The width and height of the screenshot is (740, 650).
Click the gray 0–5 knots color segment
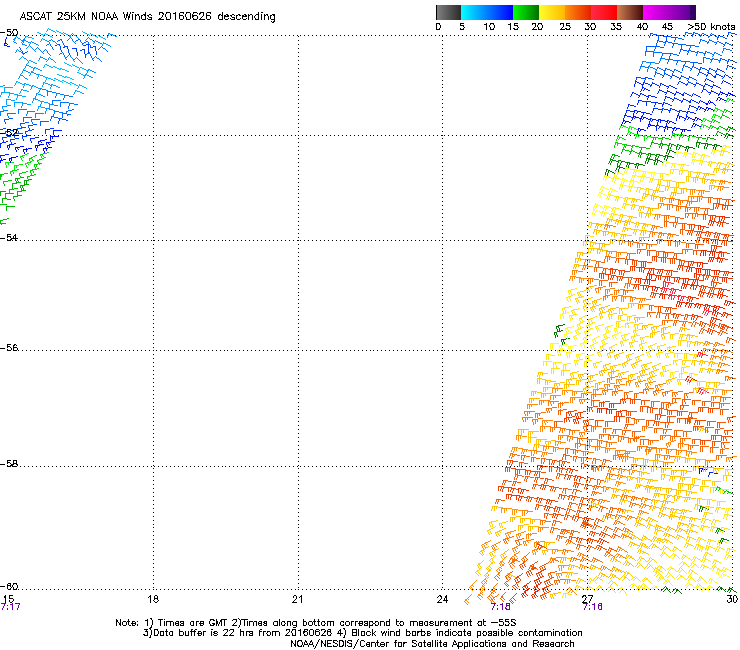[x=448, y=12]
